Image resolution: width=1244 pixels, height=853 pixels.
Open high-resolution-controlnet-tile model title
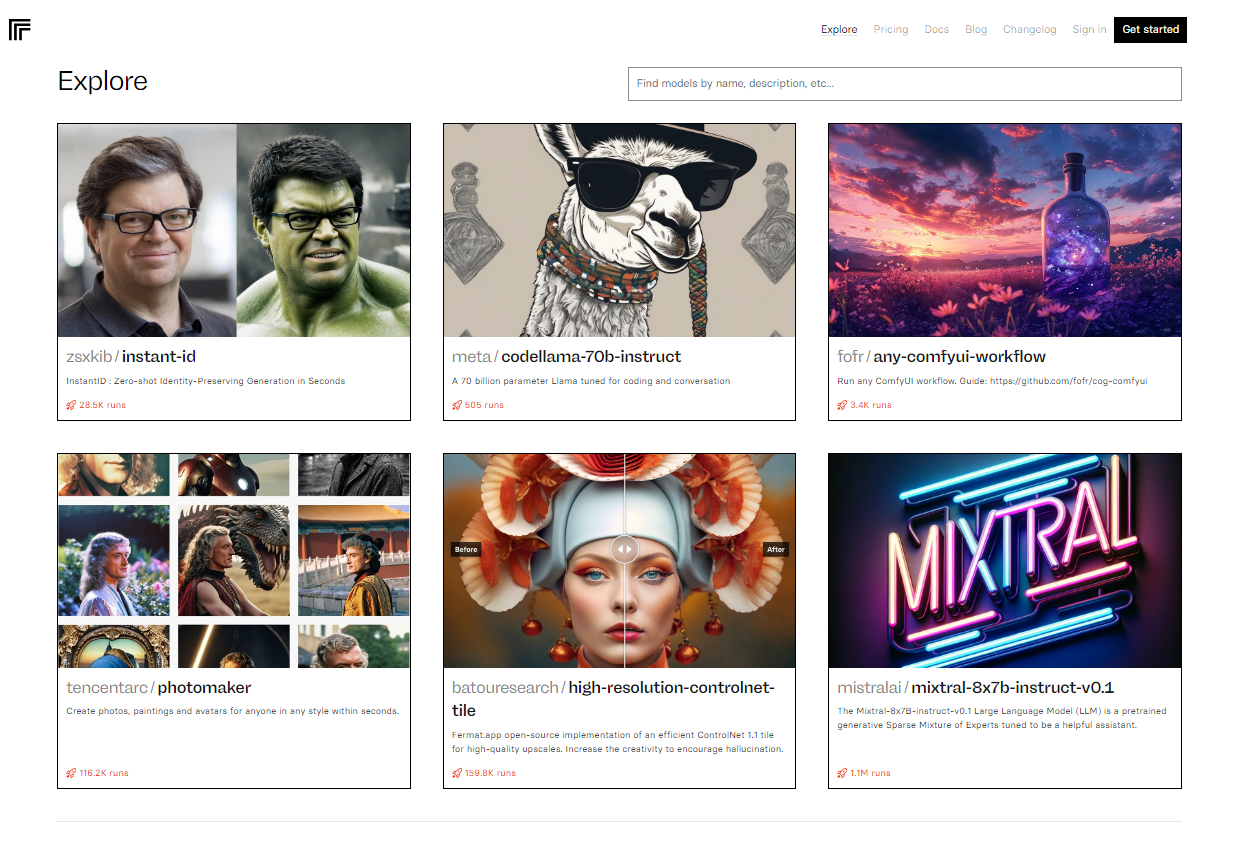(x=613, y=698)
